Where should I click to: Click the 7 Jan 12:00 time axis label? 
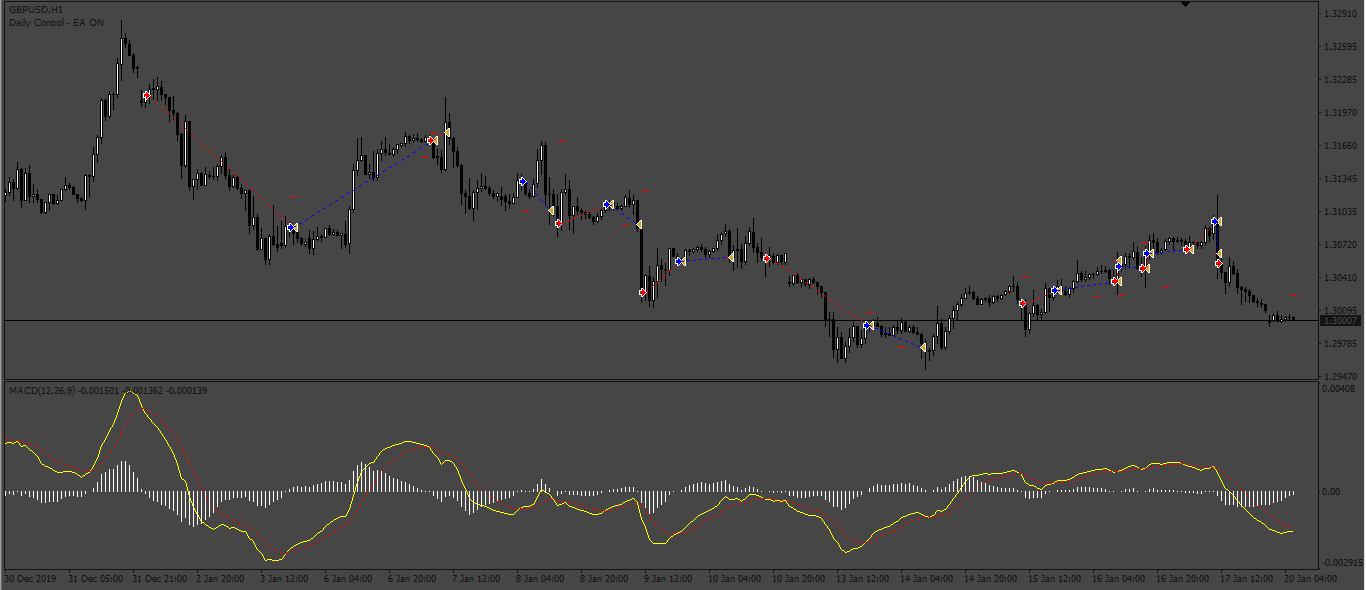(475, 579)
